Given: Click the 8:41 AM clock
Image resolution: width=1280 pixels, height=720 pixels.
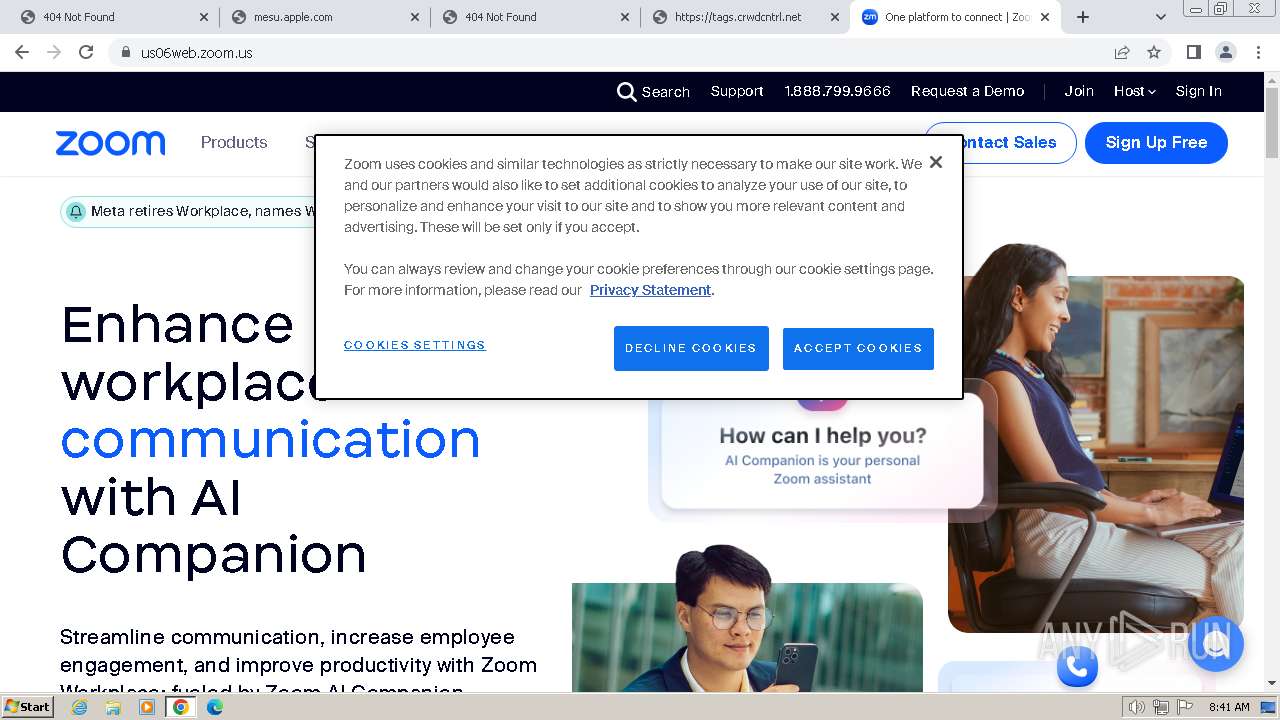Looking at the screenshot, I should (x=1229, y=707).
